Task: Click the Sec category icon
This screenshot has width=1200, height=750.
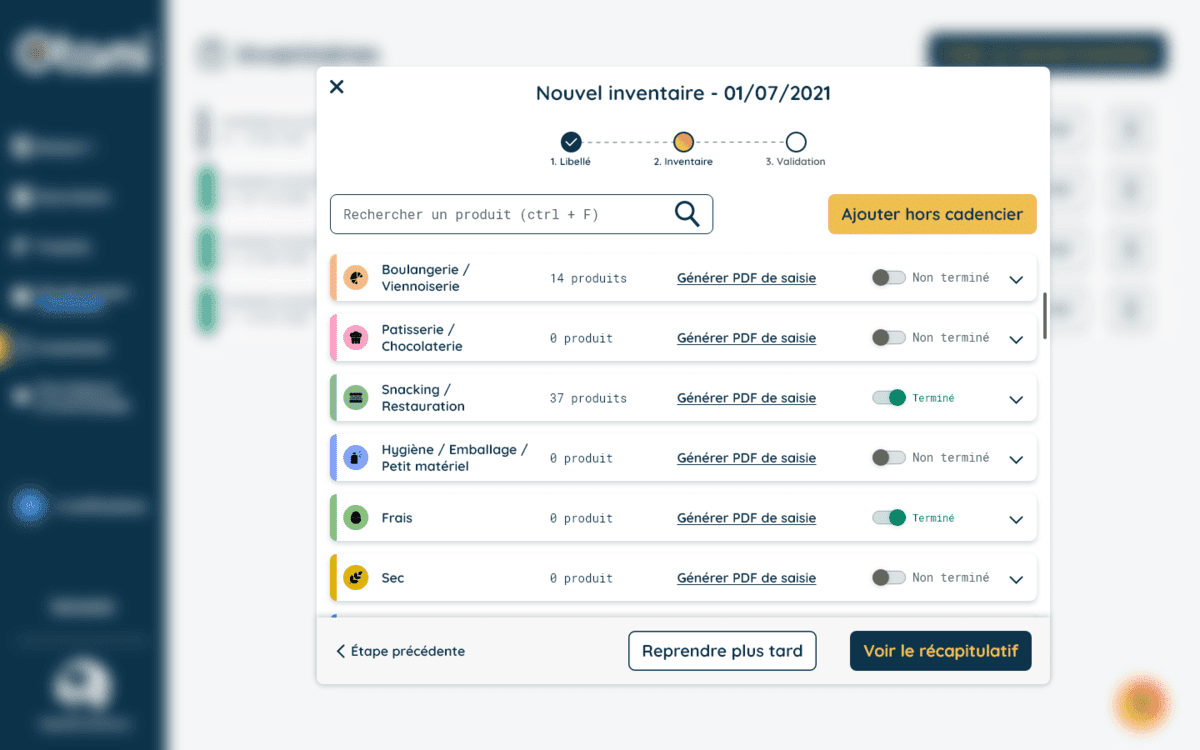Action: tap(355, 578)
